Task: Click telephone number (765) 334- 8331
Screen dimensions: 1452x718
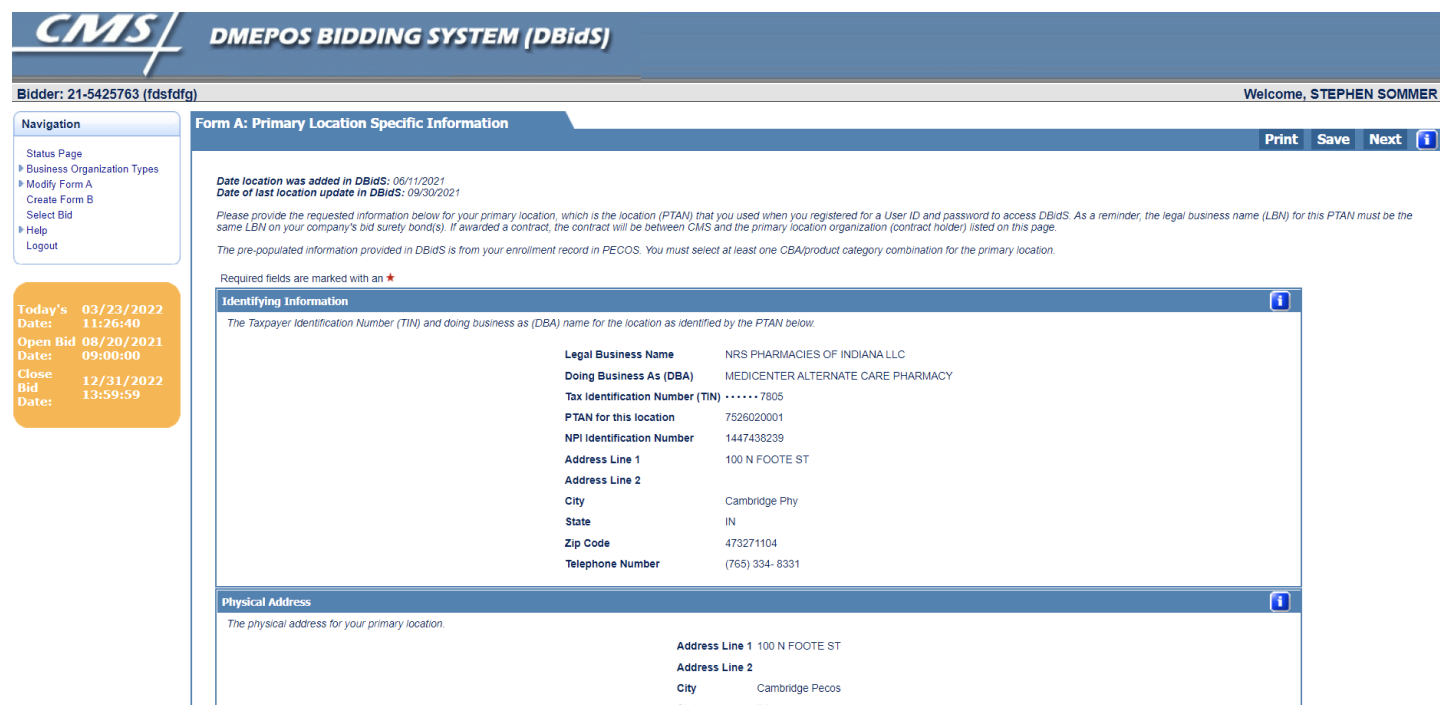Action: [762, 564]
